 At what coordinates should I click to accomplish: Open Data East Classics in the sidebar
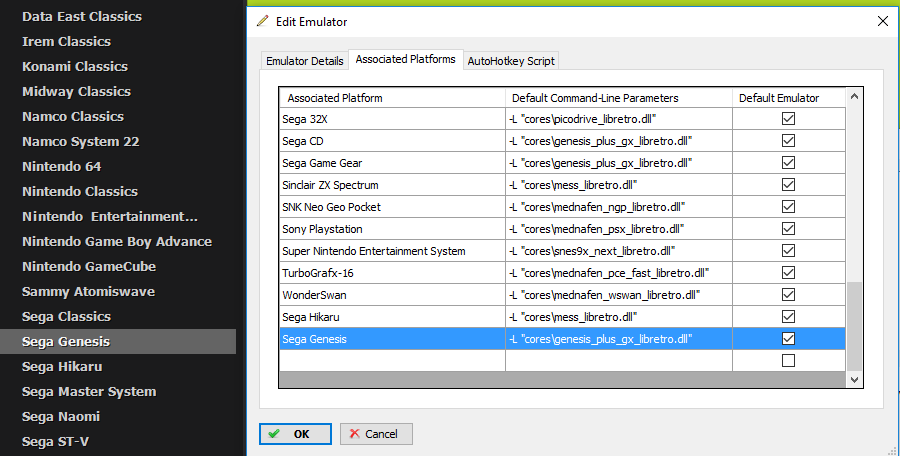coord(82,17)
